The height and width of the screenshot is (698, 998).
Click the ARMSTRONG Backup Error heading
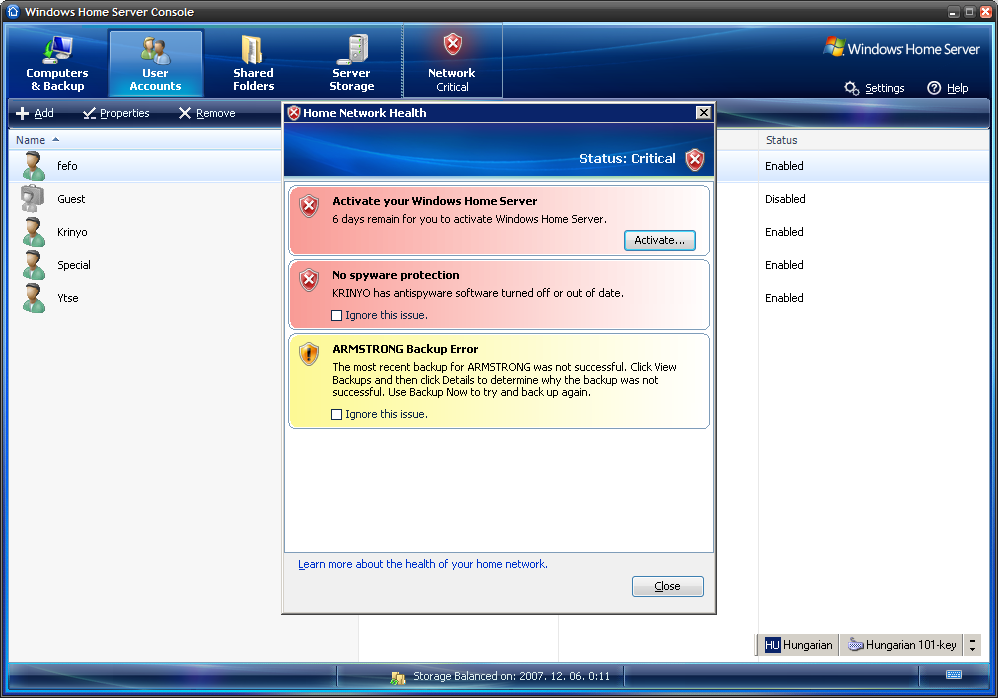[x=405, y=349]
